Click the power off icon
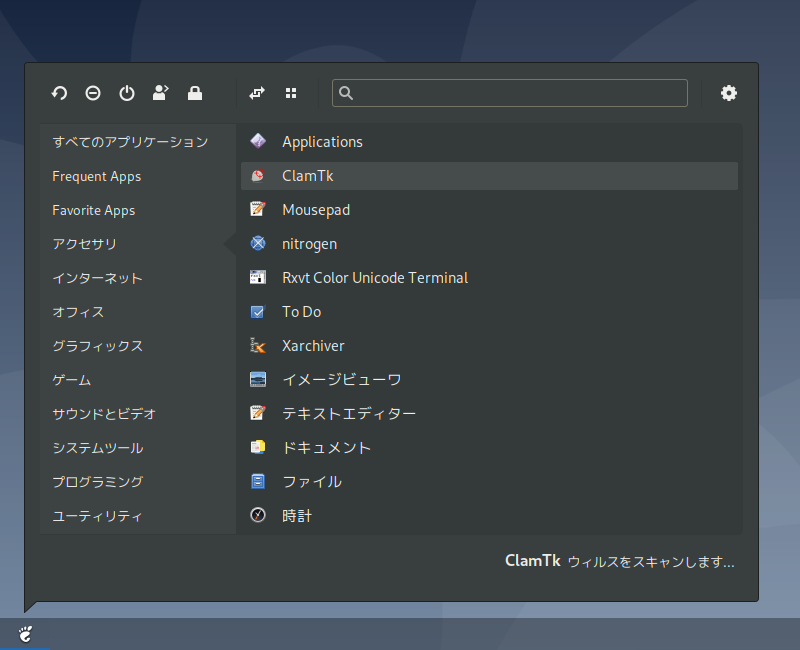 click(127, 93)
